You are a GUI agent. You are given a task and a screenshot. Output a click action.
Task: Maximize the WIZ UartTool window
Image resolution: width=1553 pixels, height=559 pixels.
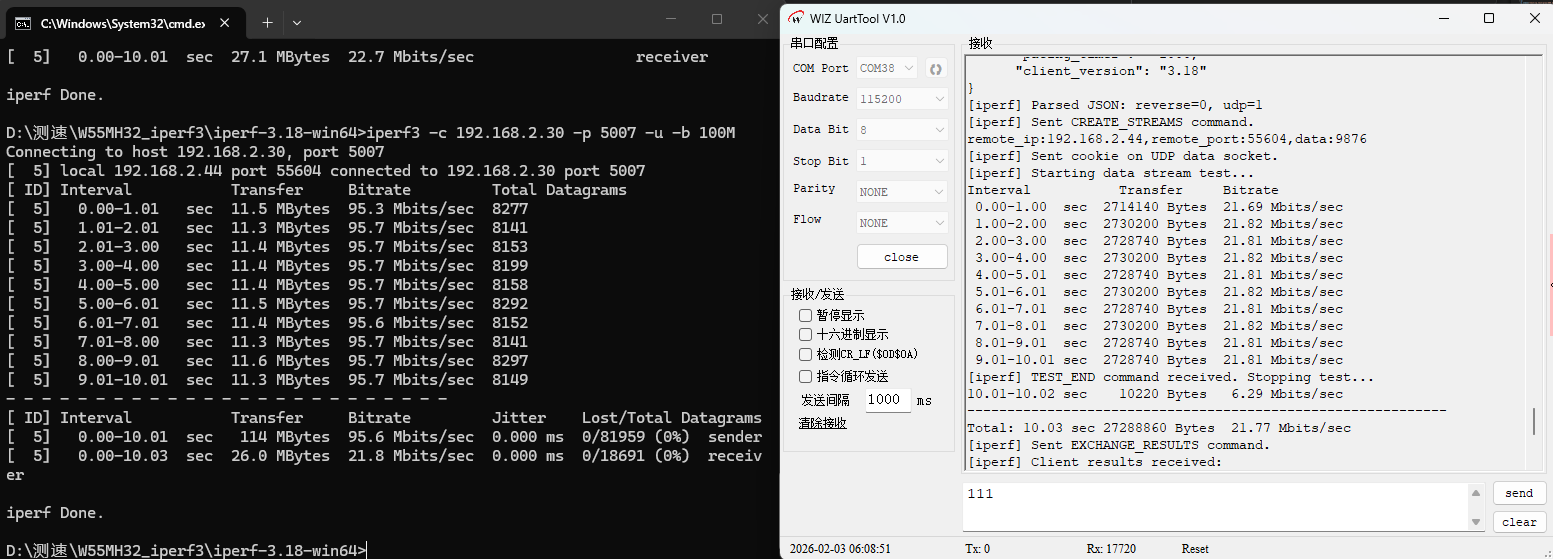(1489, 18)
